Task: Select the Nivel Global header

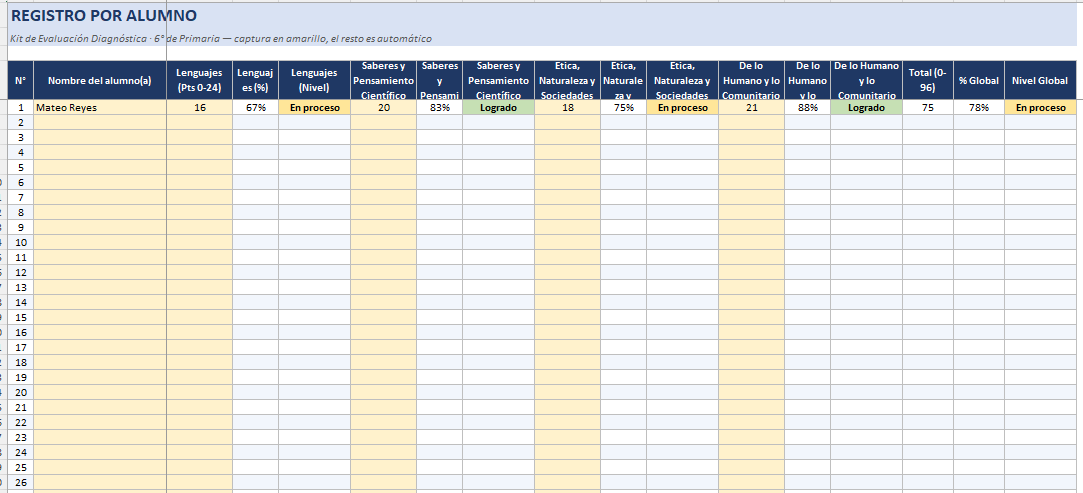Action: tap(1039, 80)
